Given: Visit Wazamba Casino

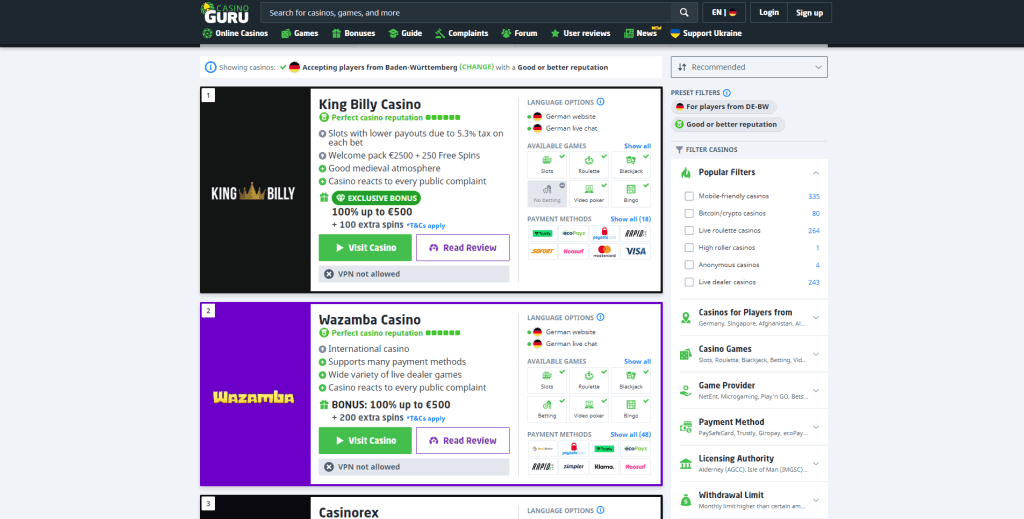Looking at the screenshot, I should 365,441.
